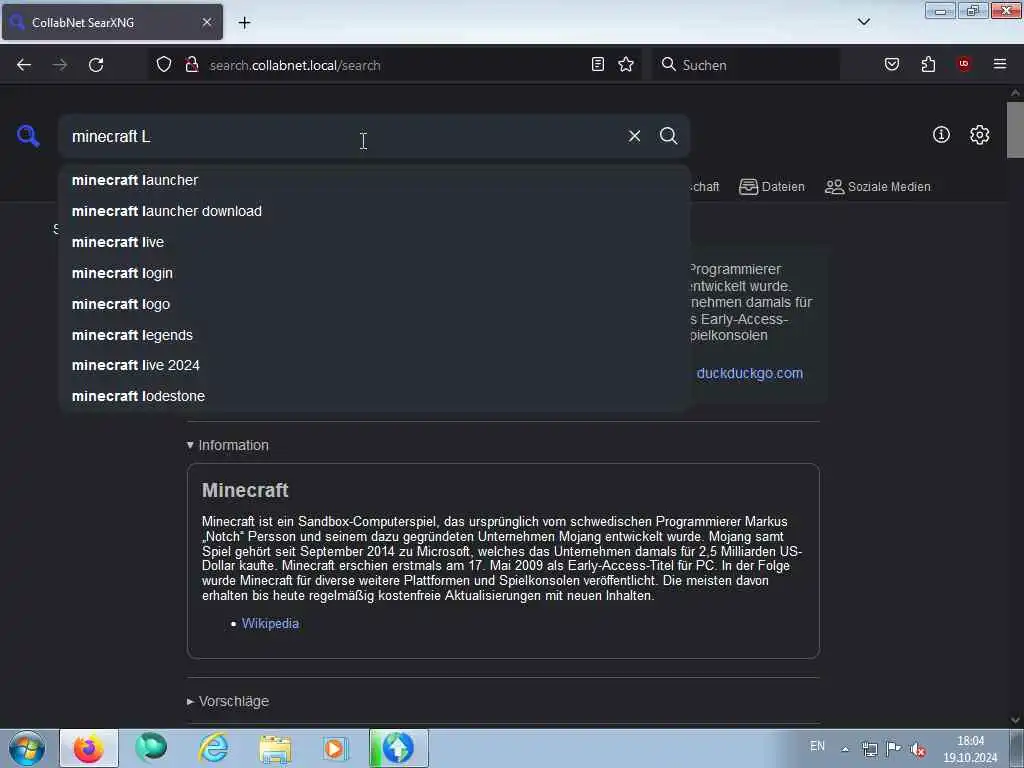This screenshot has width=1024, height=768.
Task: Open the duckduckgo.com link
Action: click(x=750, y=373)
